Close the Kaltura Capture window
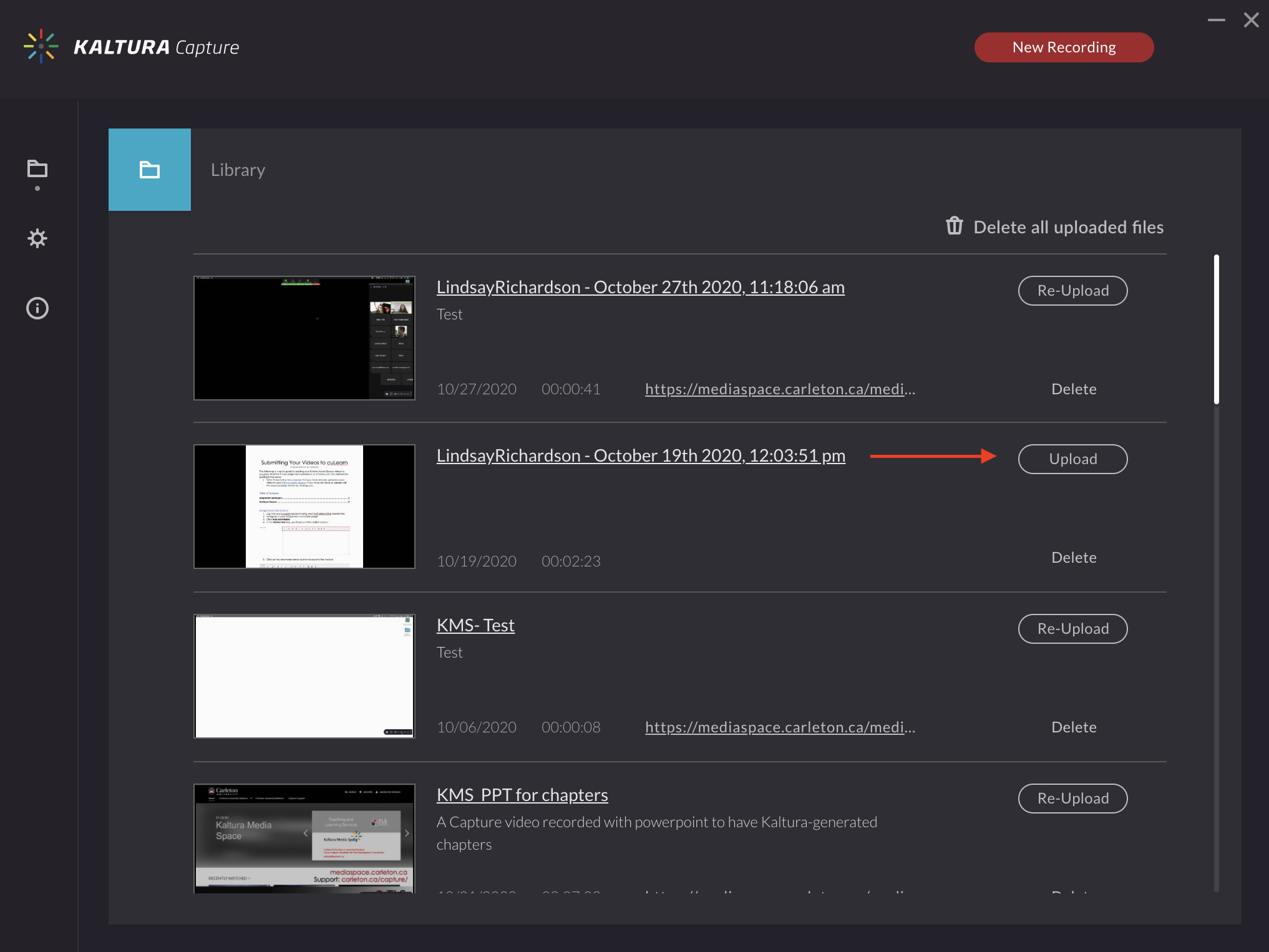The image size is (1269, 952). [x=1251, y=20]
